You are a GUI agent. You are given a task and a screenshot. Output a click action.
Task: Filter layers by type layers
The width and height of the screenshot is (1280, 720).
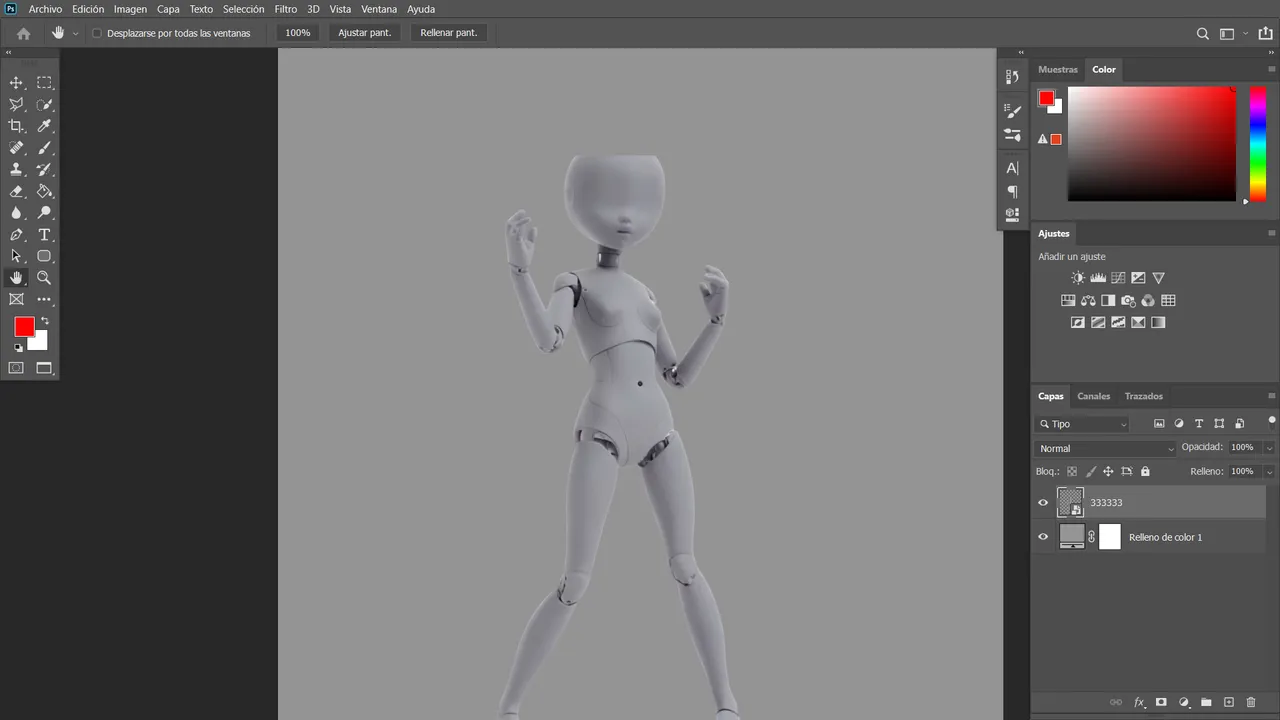[x=1199, y=424]
